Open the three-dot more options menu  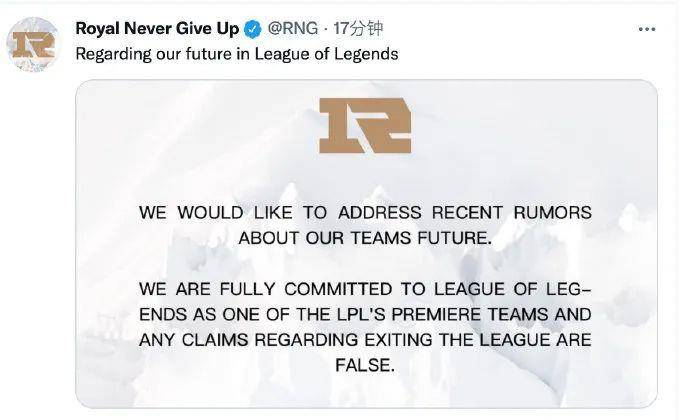click(x=646, y=29)
